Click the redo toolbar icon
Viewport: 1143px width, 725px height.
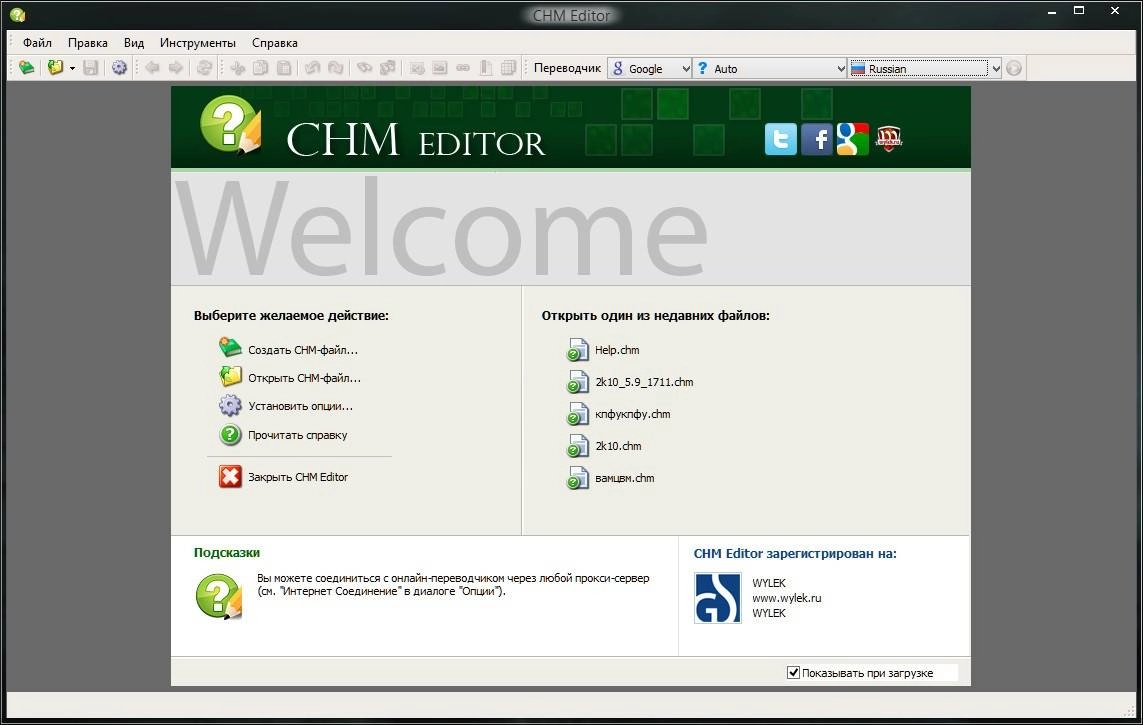(335, 68)
